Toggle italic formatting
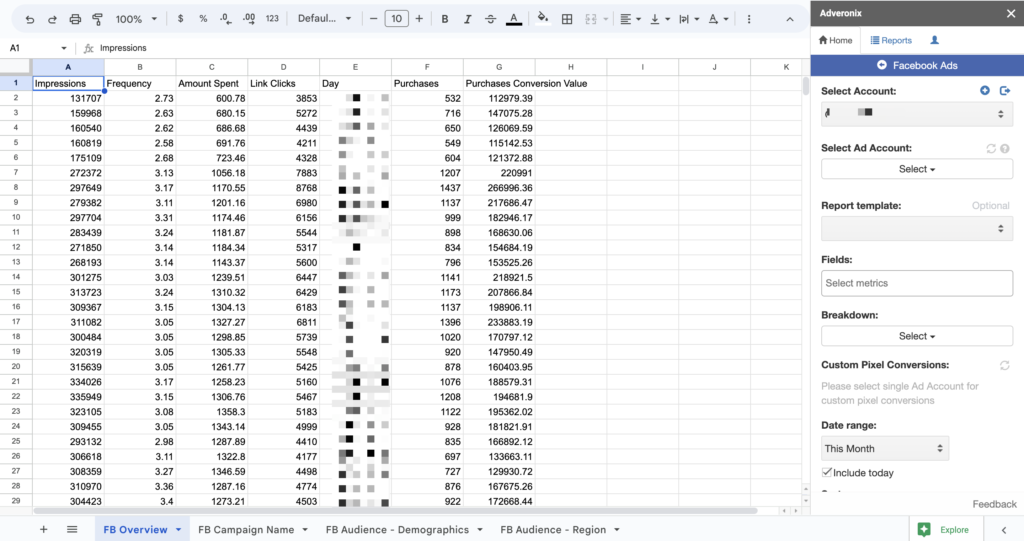This screenshot has width=1024, height=541. pos(468,19)
